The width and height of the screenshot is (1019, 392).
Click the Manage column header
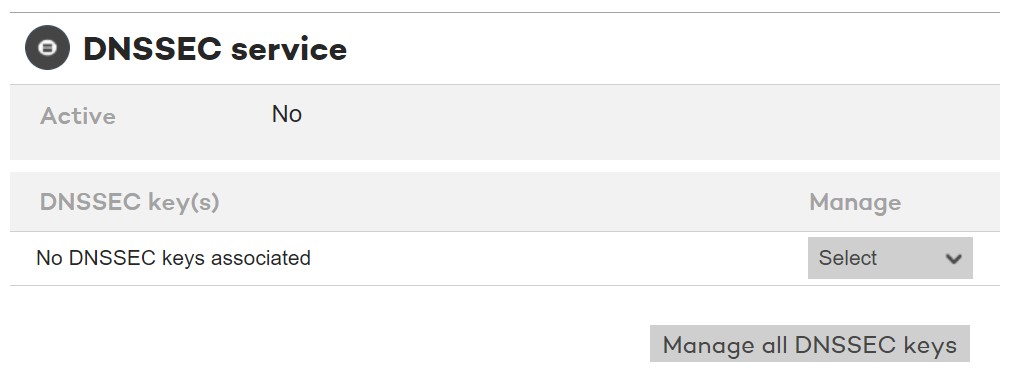coord(855,203)
